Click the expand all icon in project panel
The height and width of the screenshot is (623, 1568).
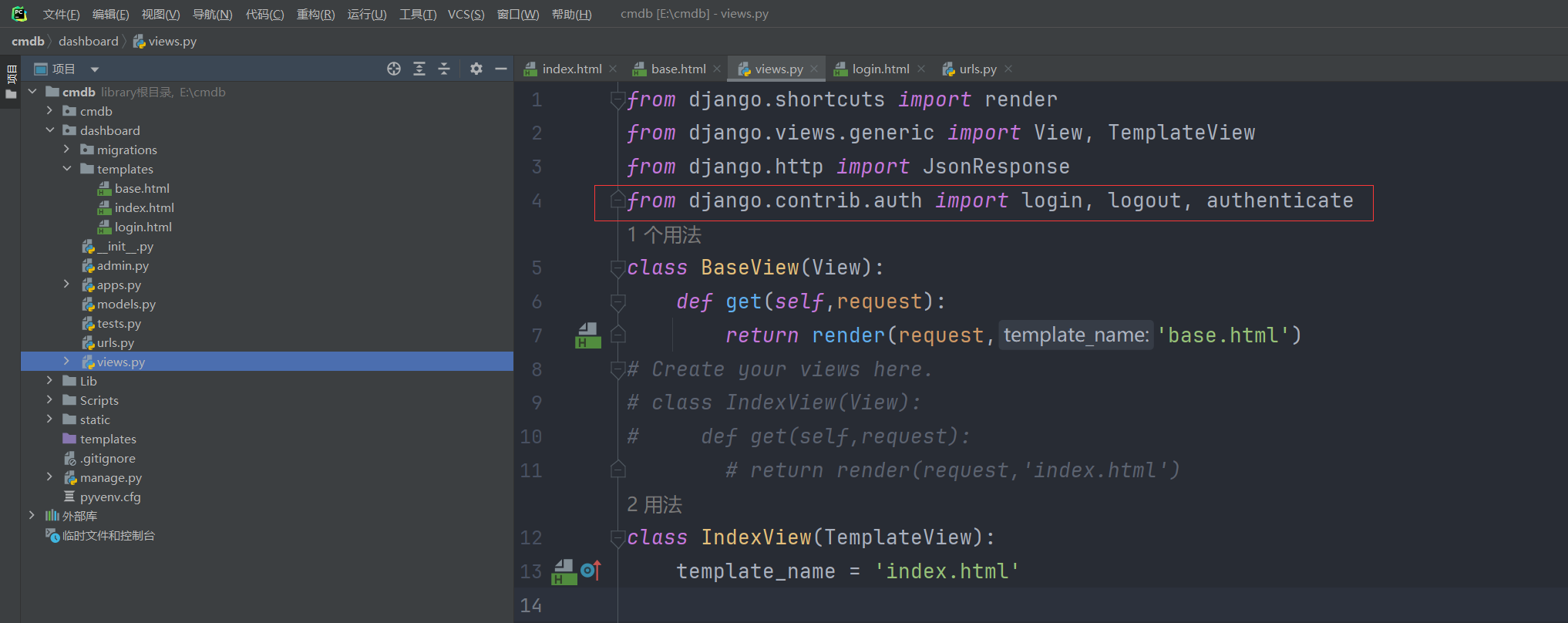coord(419,69)
